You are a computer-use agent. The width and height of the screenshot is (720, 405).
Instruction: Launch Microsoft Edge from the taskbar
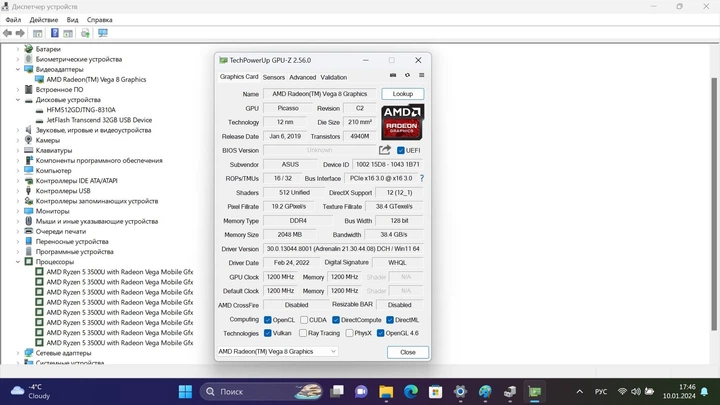[x=411, y=392]
